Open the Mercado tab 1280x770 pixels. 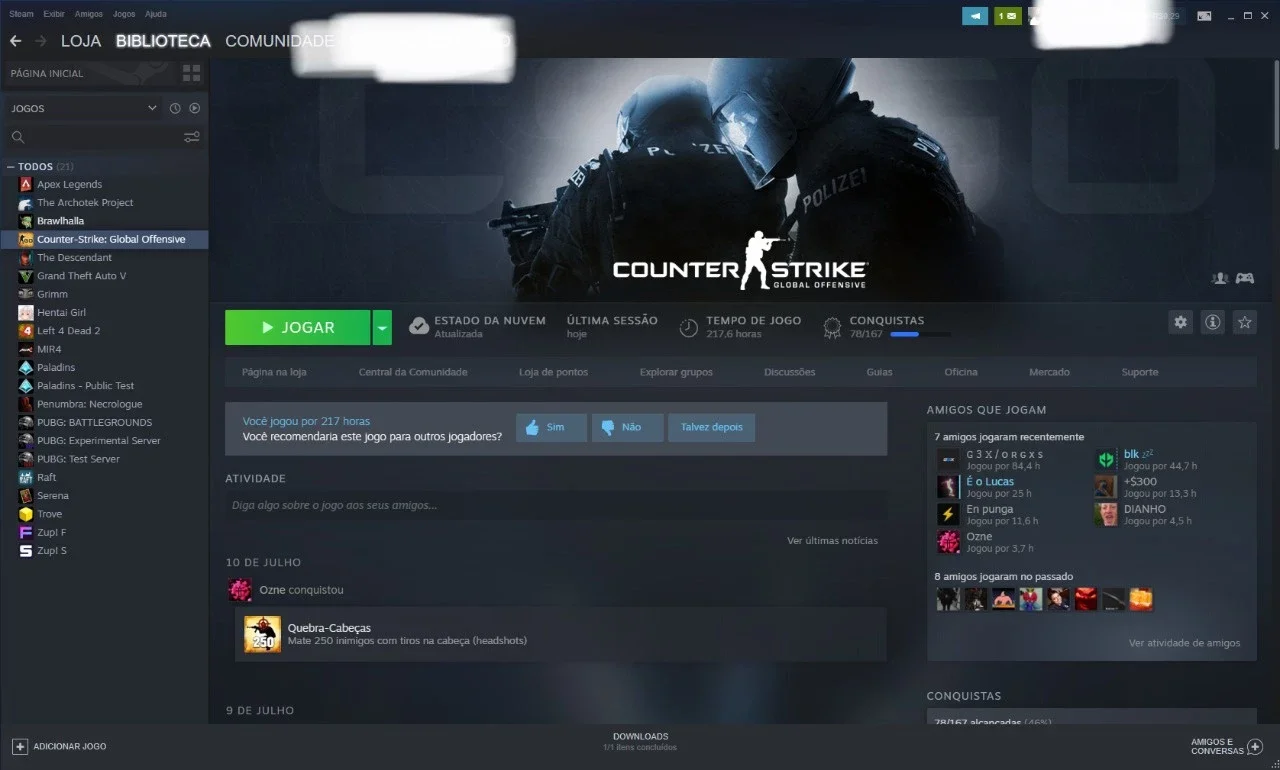(1049, 372)
